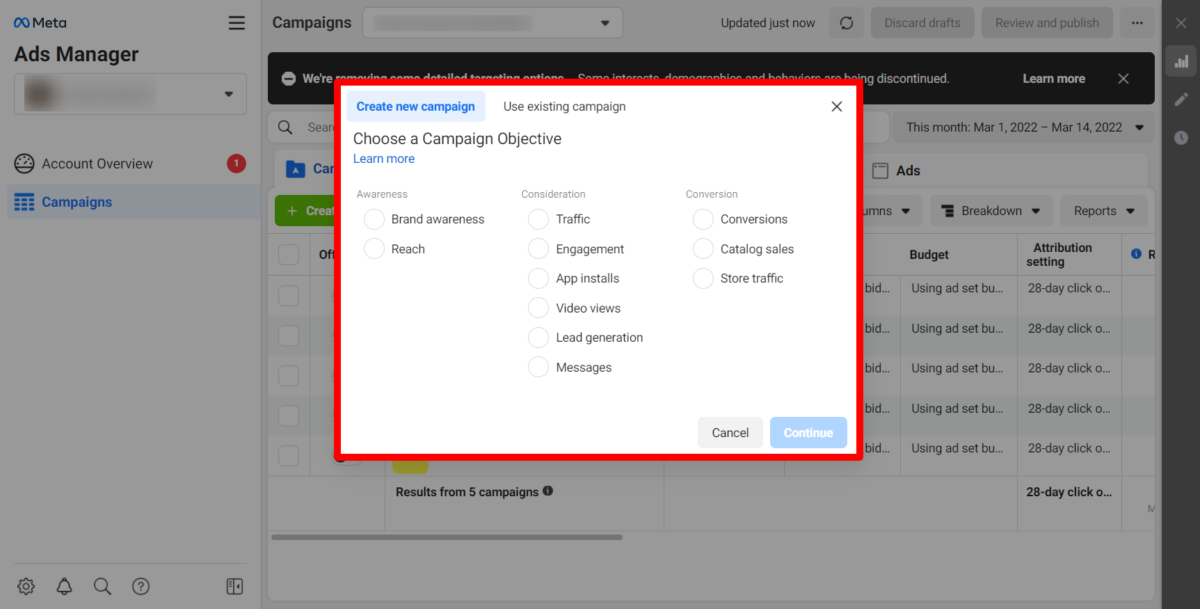Select the Brand awareness objective

click(x=374, y=219)
